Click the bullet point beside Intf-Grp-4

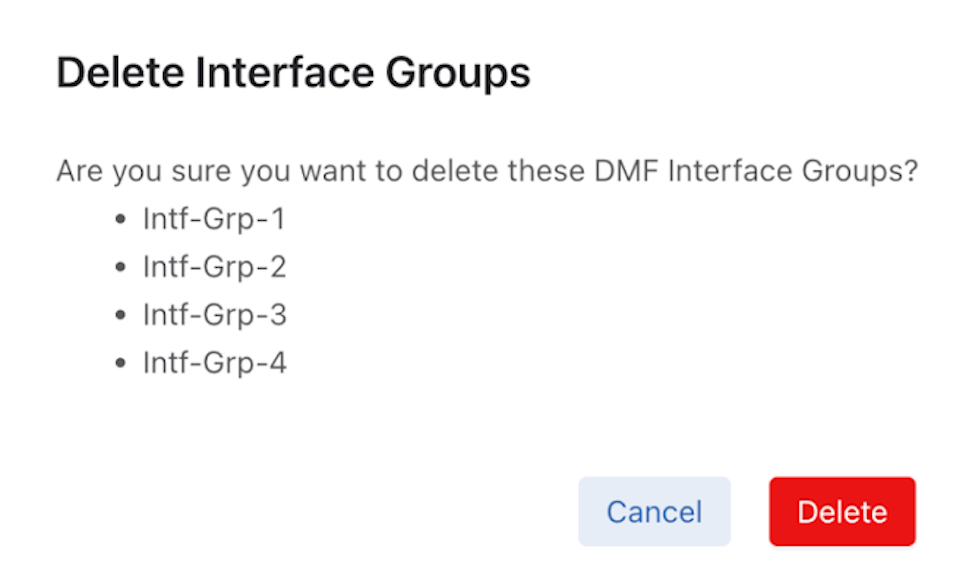coord(122,364)
